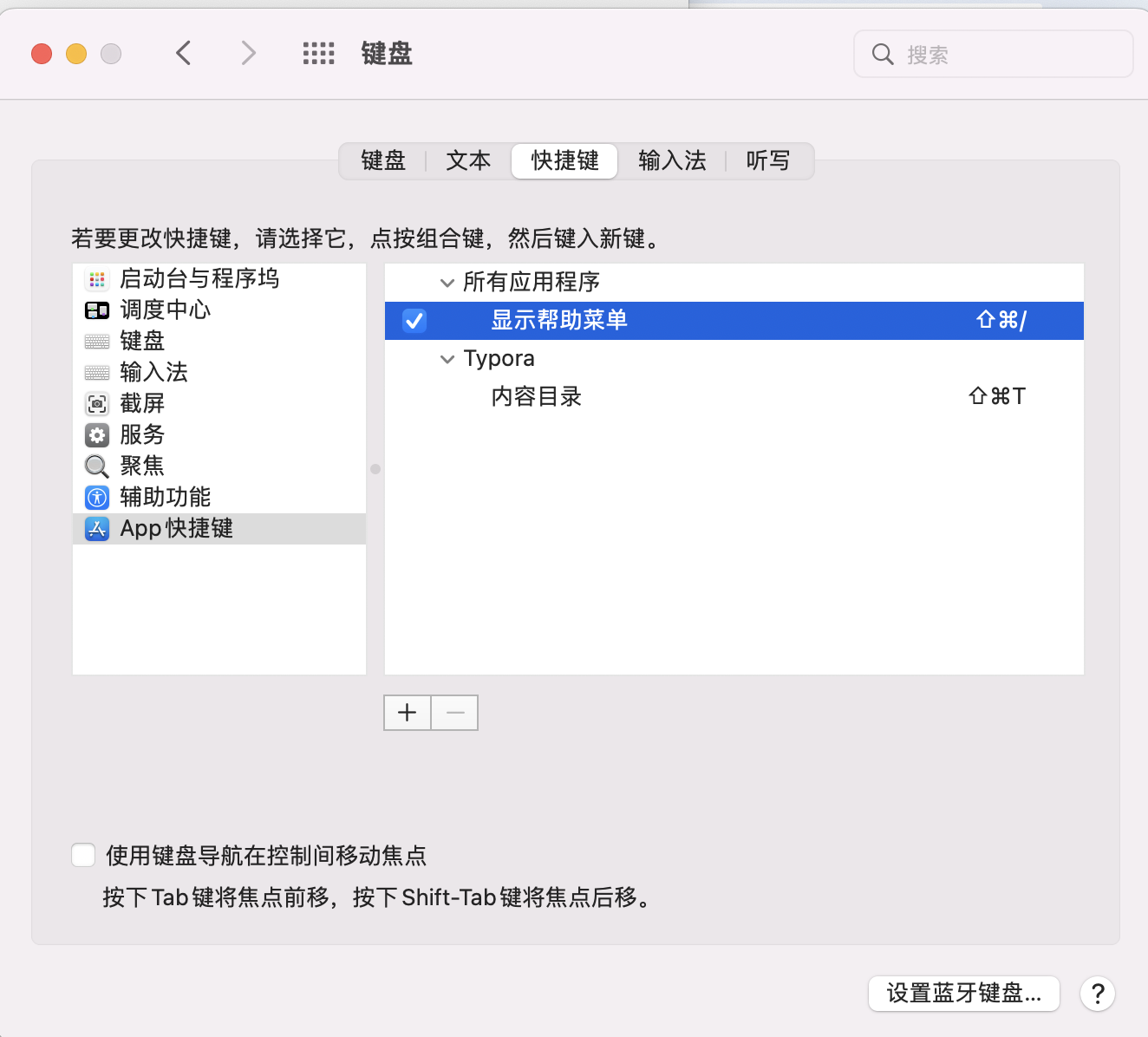Click the help question mark button
This screenshot has width=1148, height=1037.
[x=1097, y=994]
